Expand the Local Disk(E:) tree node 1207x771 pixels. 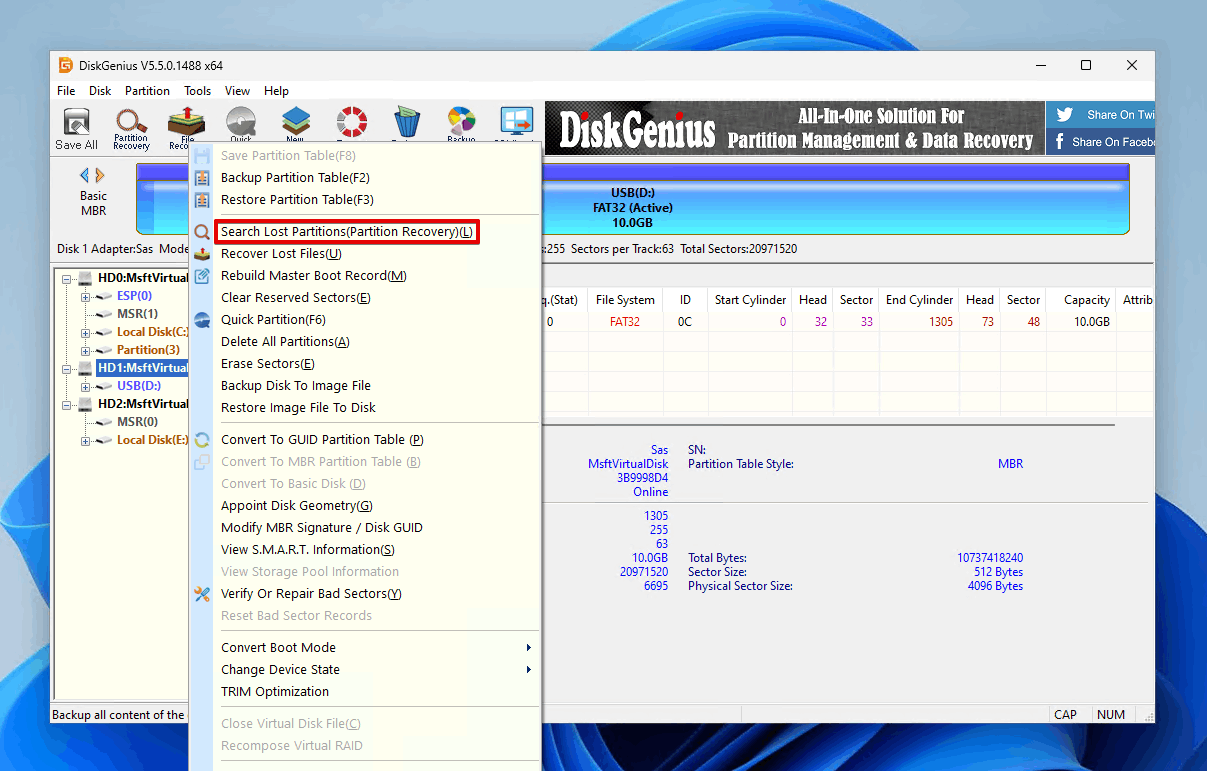[85, 440]
